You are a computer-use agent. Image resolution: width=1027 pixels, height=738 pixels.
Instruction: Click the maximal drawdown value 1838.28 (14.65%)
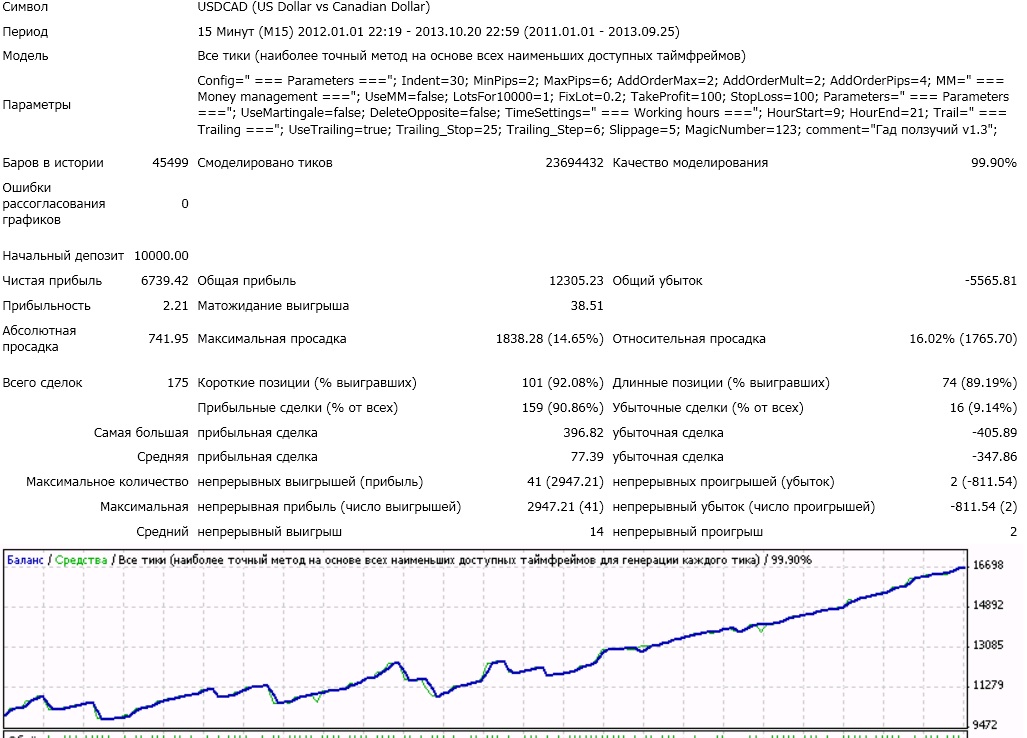click(550, 339)
